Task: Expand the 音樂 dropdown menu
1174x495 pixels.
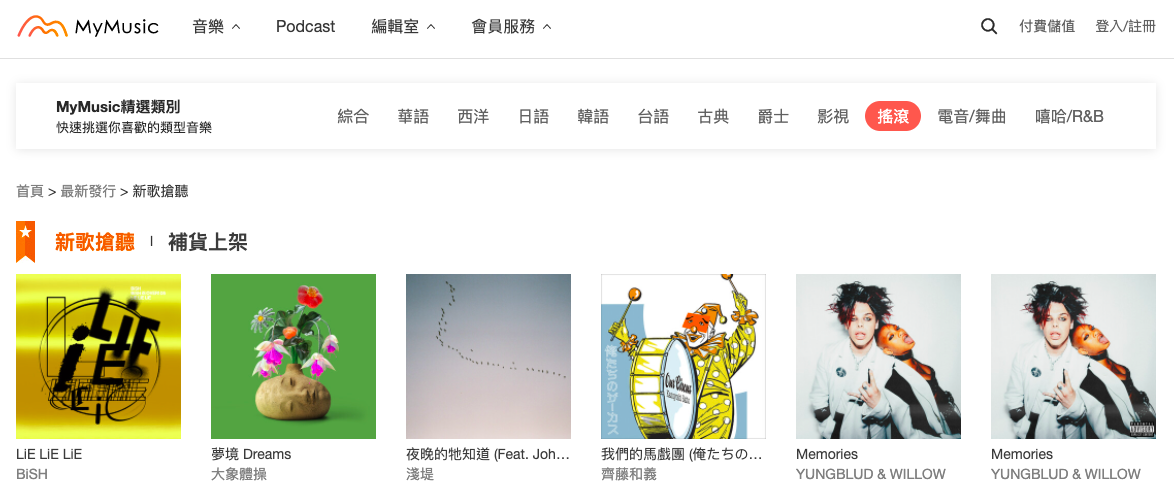Action: point(216,27)
